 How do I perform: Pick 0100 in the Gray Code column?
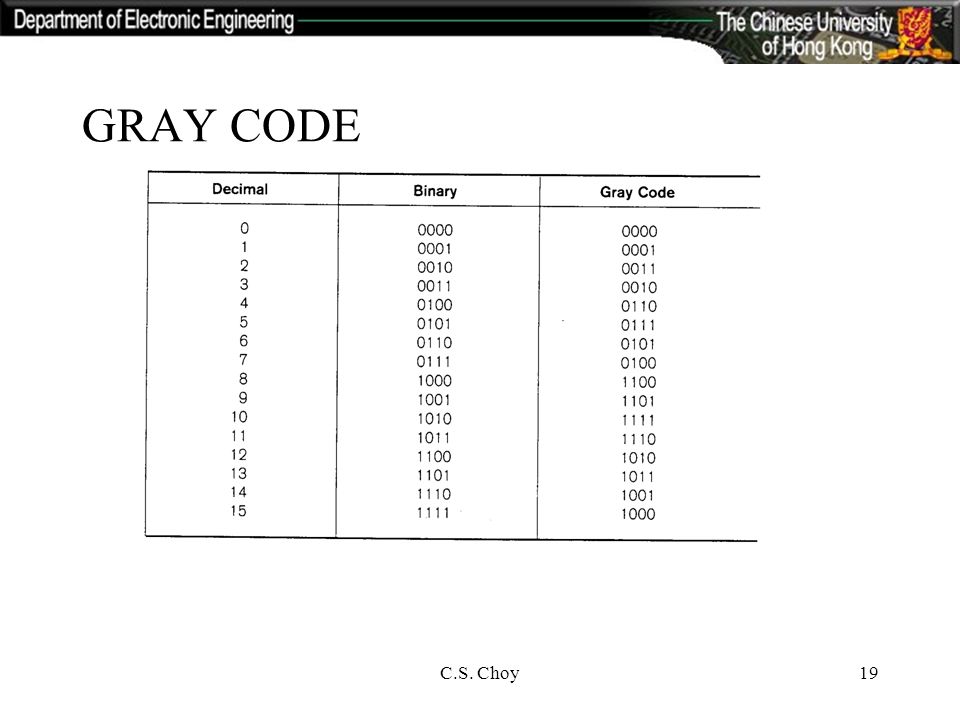639,364
